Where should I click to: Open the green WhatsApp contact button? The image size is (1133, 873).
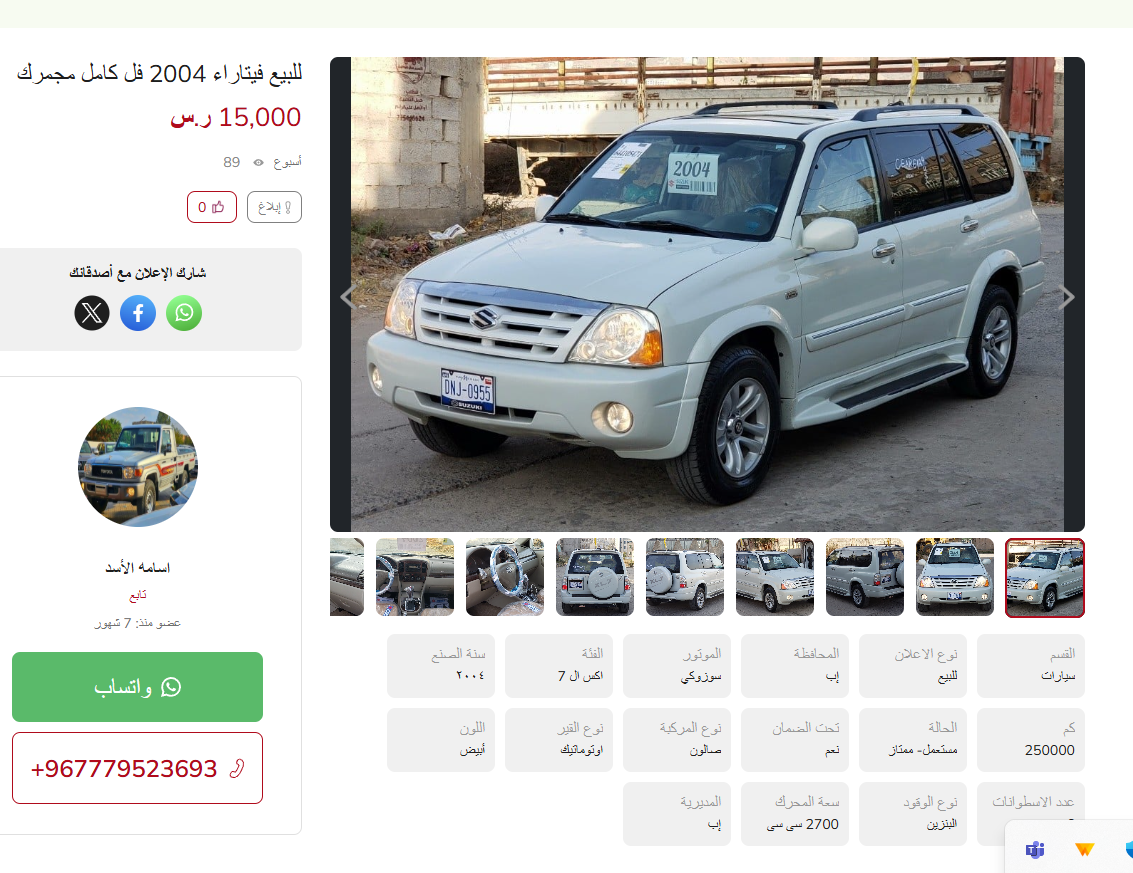pyautogui.click(x=137, y=687)
